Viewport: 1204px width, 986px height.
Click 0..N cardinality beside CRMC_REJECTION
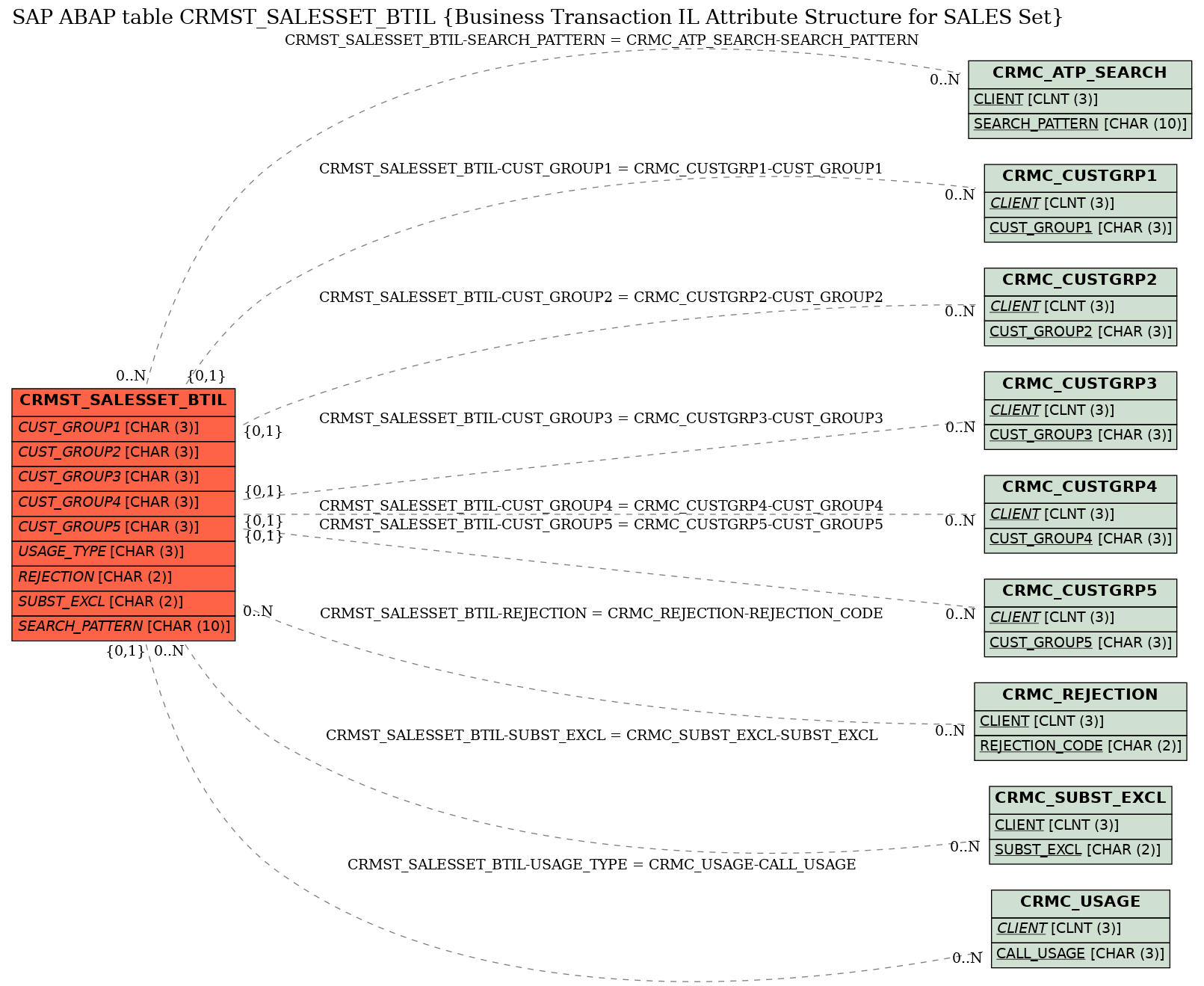click(950, 731)
